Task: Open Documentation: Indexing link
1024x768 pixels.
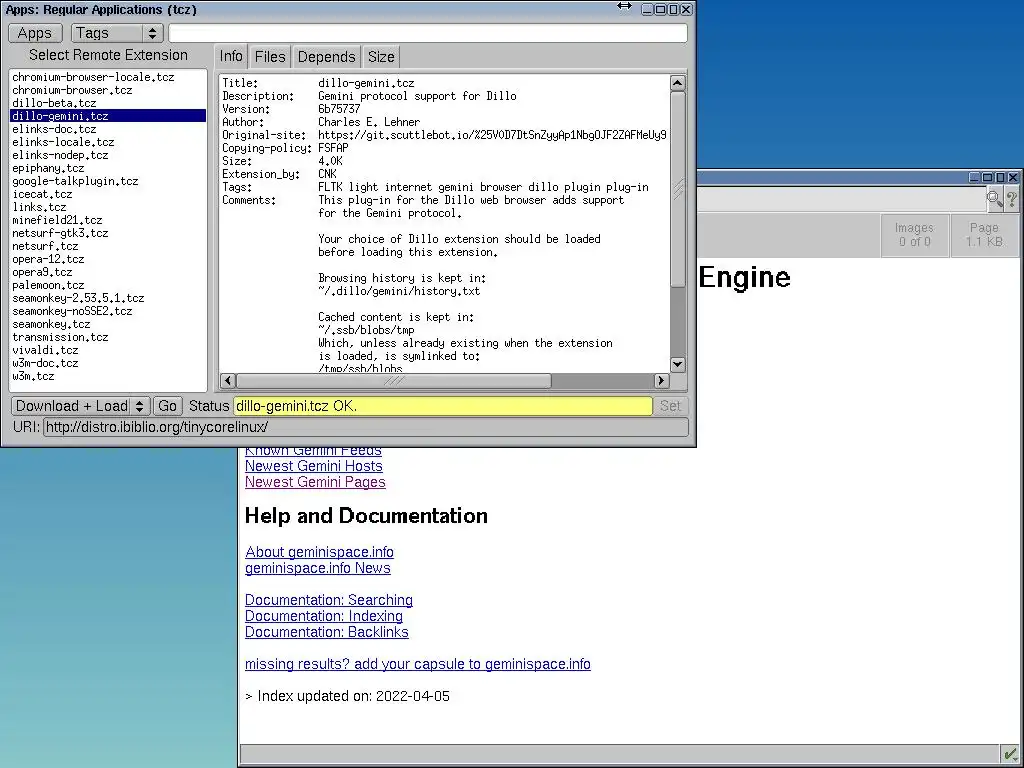Action: pos(323,616)
